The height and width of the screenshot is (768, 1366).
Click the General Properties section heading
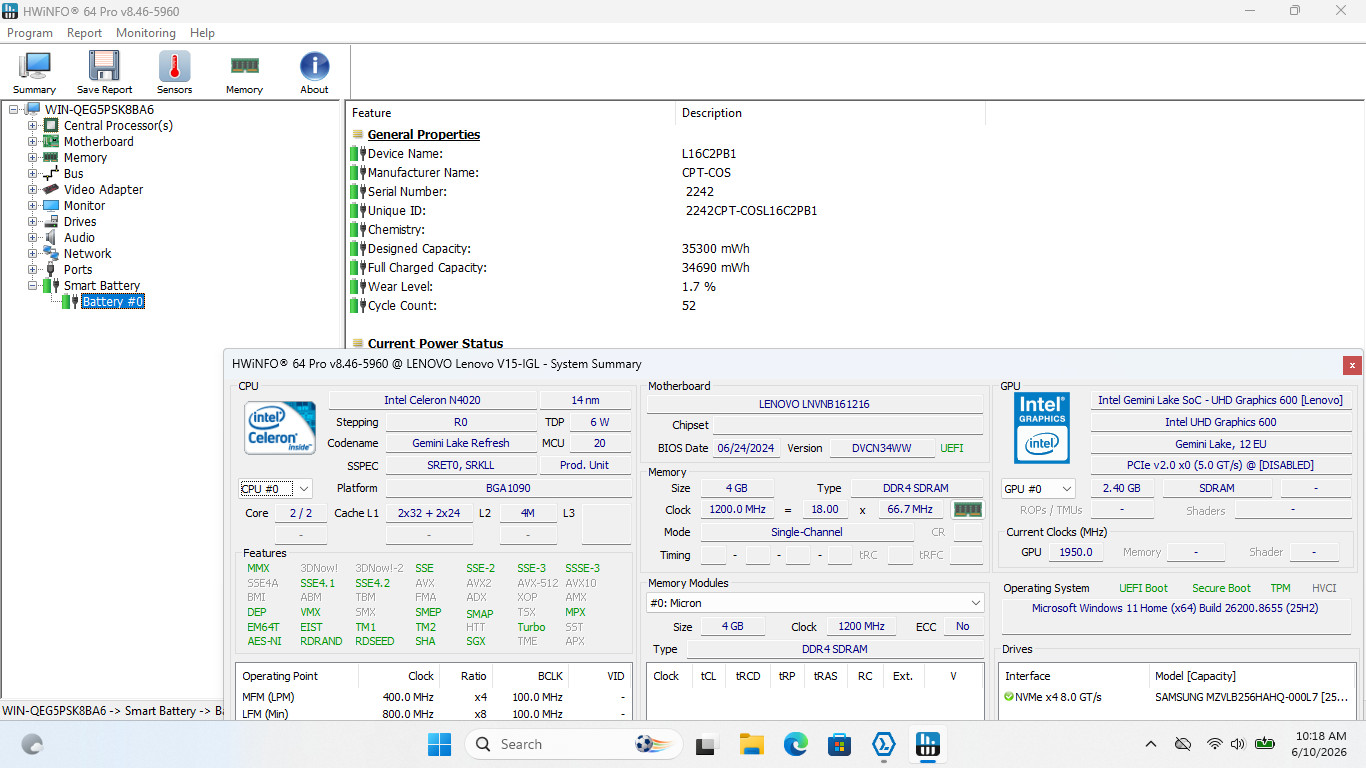[424, 135]
